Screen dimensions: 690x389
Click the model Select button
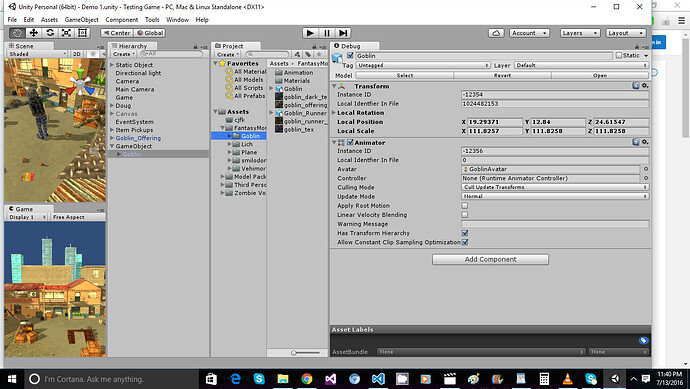point(404,75)
